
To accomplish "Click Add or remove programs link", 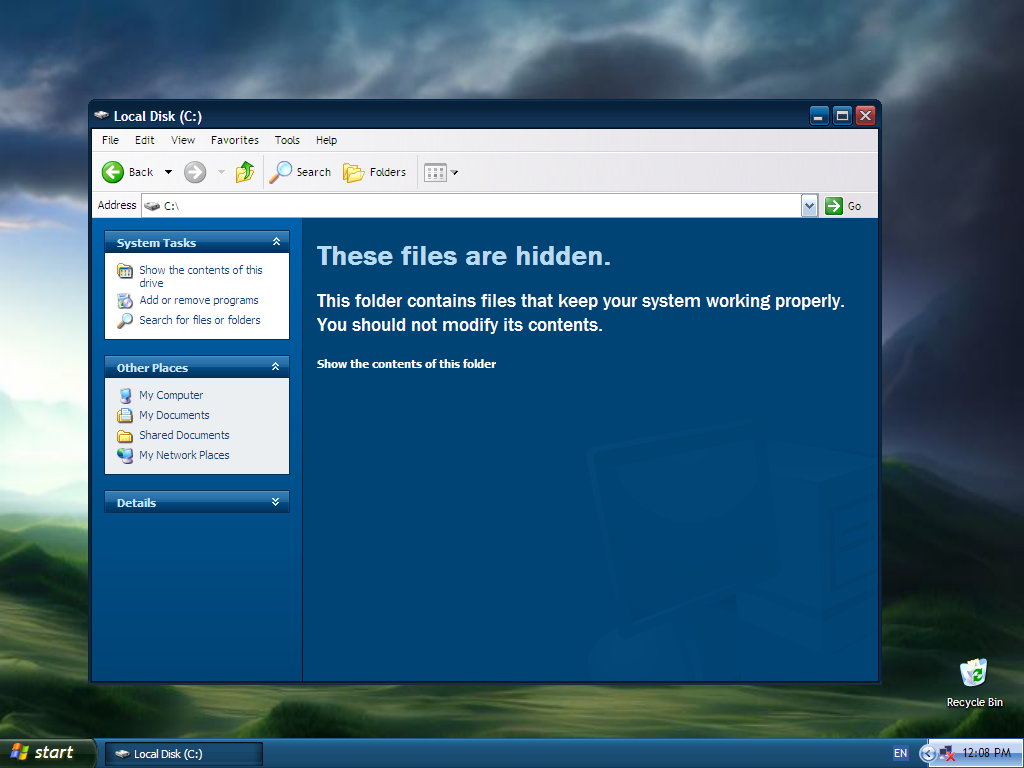I will (x=199, y=300).
